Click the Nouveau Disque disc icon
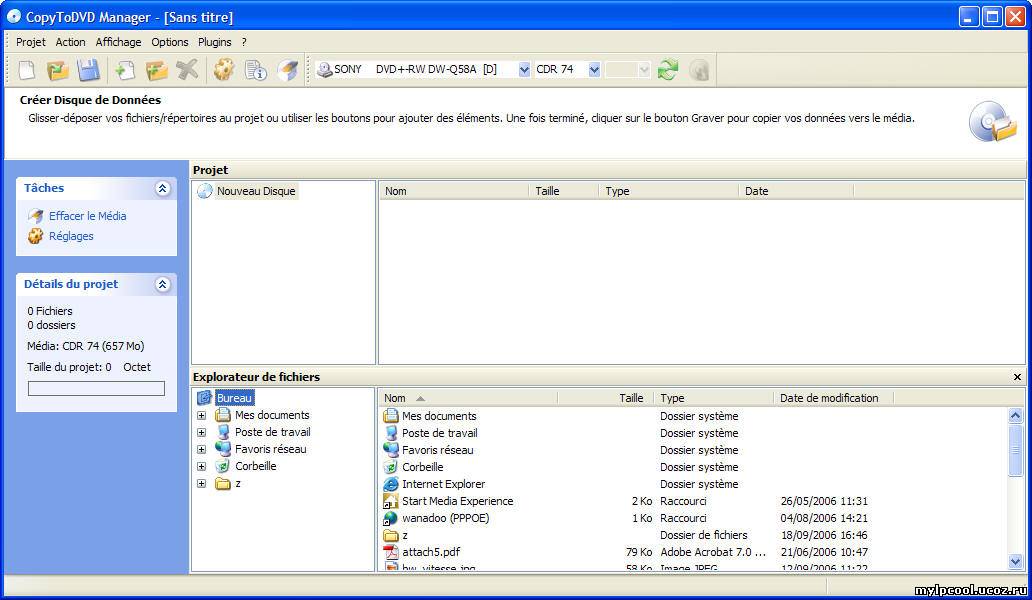1032x600 pixels. [x=205, y=191]
